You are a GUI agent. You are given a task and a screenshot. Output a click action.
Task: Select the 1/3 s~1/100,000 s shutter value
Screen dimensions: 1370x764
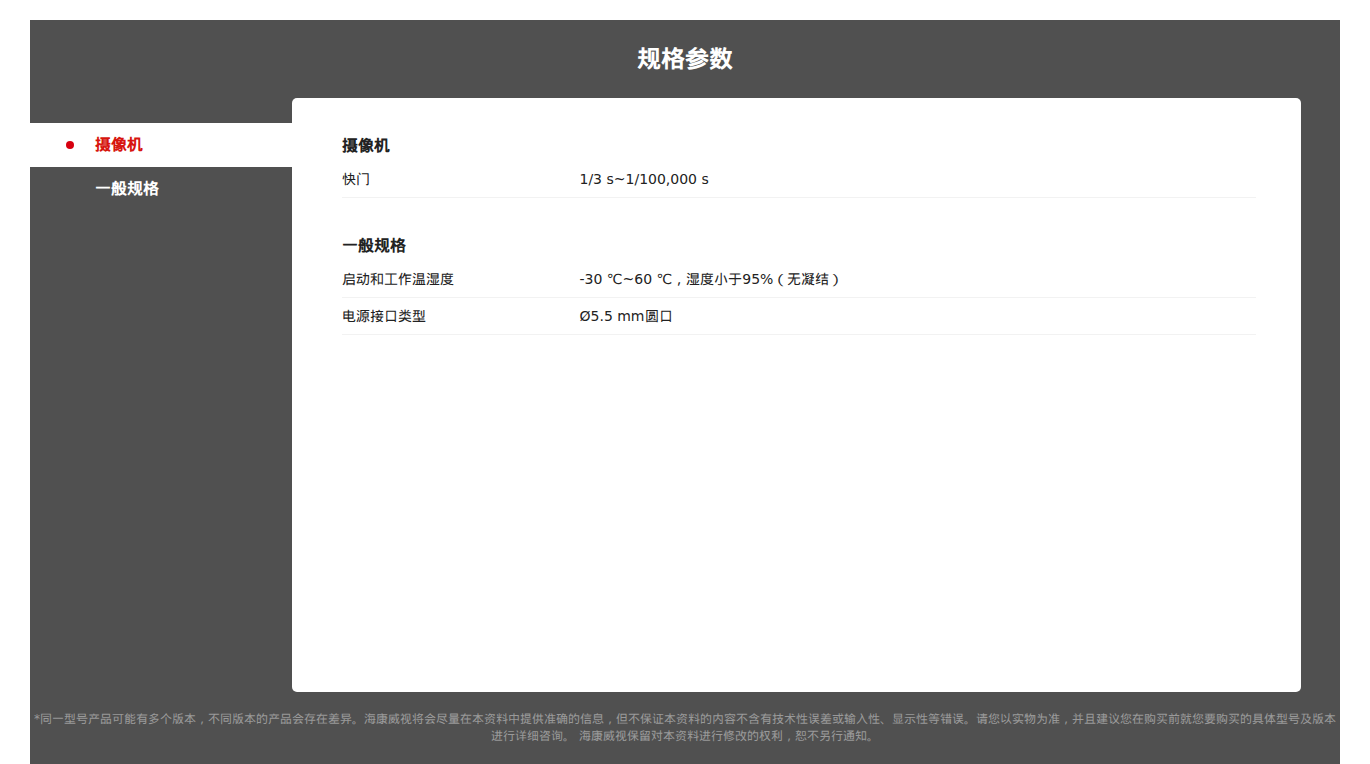tap(644, 180)
